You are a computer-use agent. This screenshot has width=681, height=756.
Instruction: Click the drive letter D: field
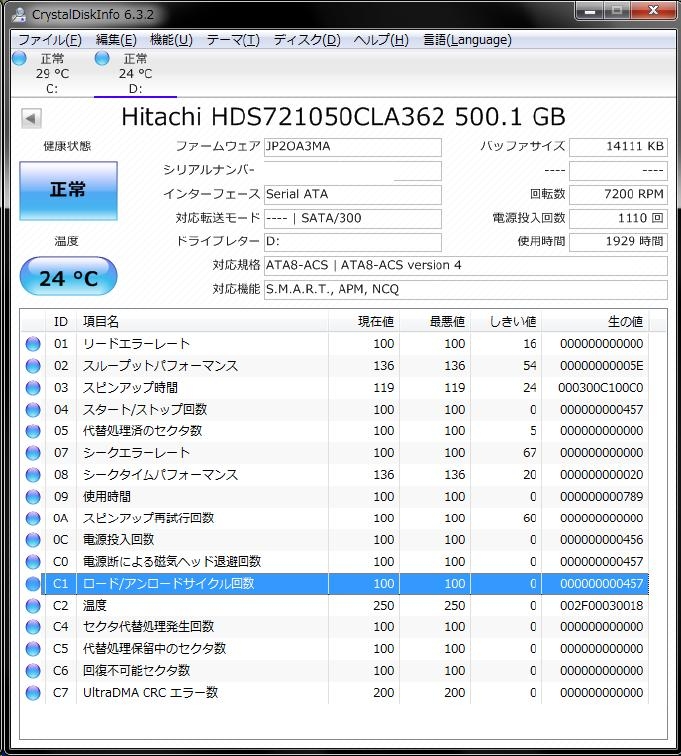(x=353, y=242)
